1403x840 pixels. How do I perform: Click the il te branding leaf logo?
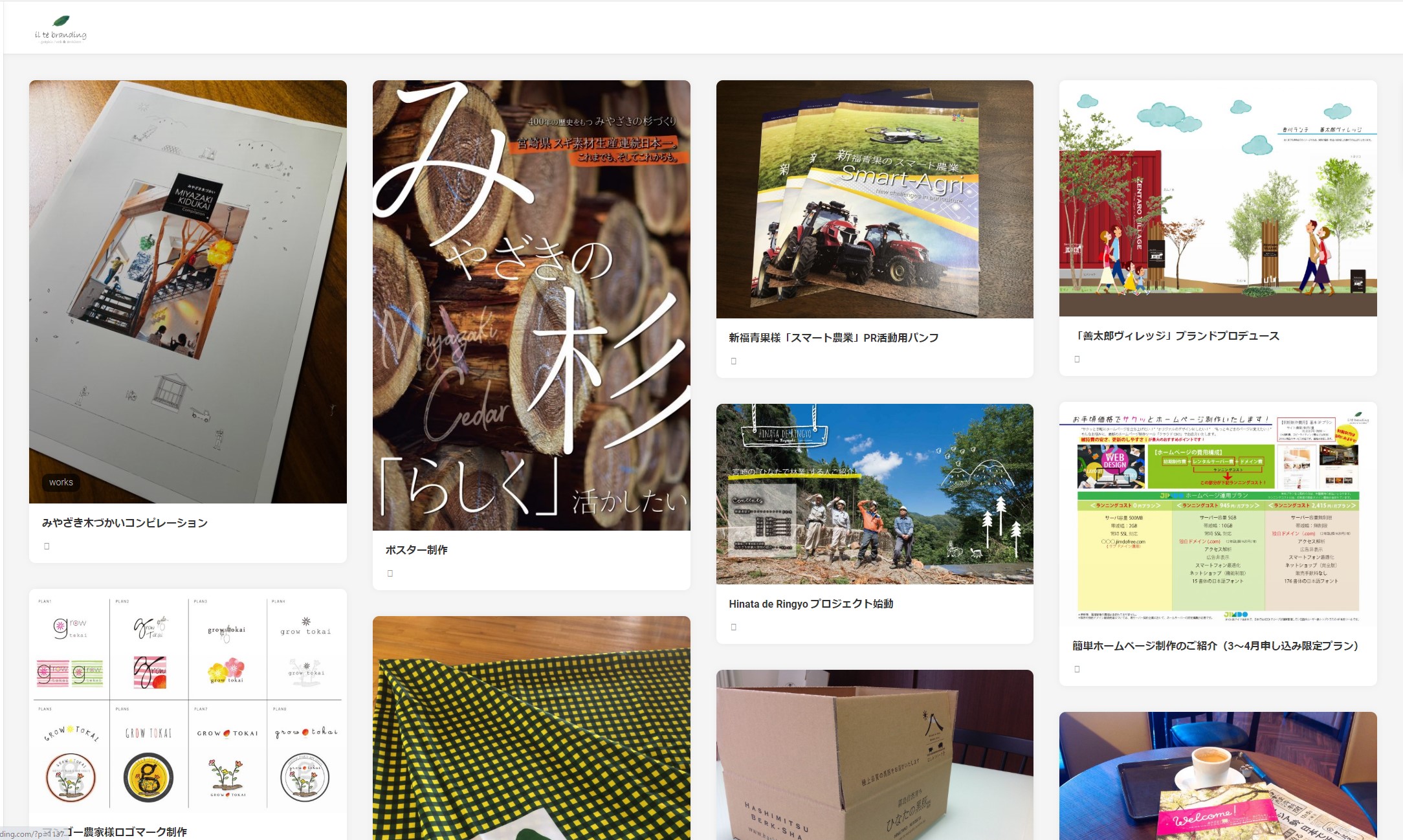click(60, 29)
